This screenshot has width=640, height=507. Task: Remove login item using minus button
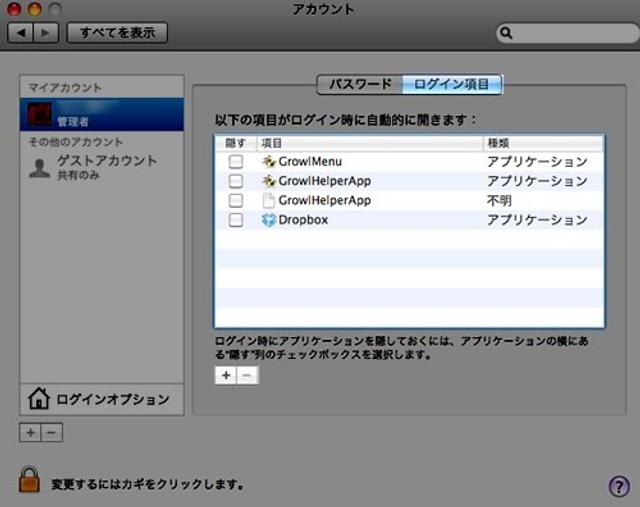[247, 375]
